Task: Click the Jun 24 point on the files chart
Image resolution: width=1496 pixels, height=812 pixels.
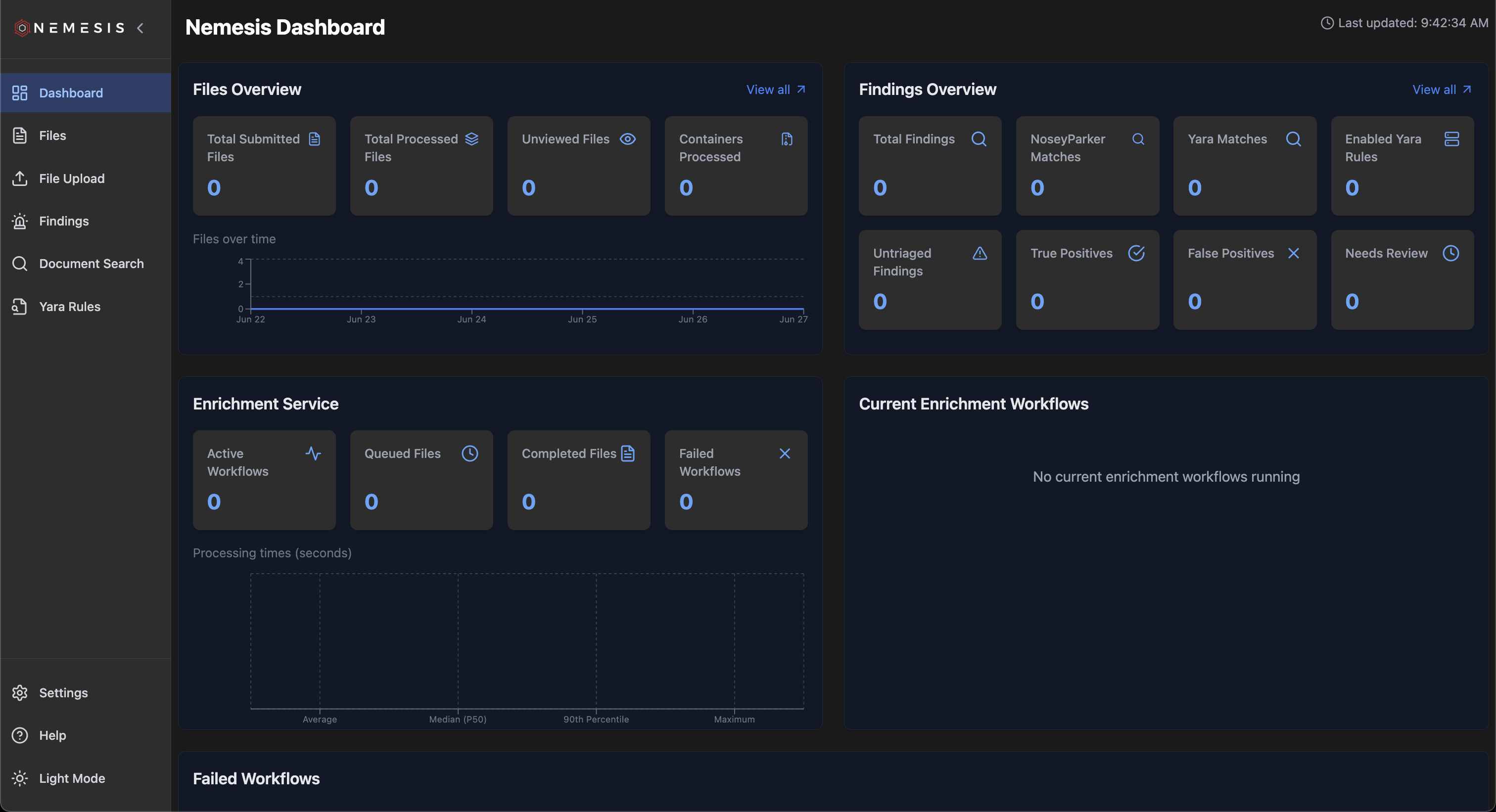Action: coord(471,309)
